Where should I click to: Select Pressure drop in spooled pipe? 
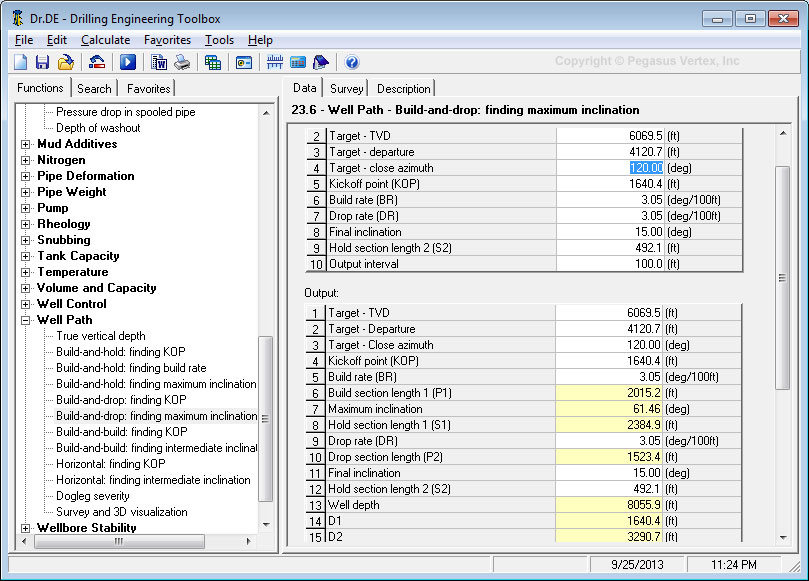click(125, 112)
